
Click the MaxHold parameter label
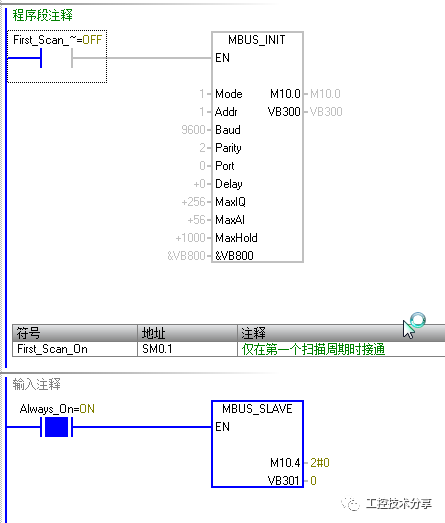[x=236, y=238]
